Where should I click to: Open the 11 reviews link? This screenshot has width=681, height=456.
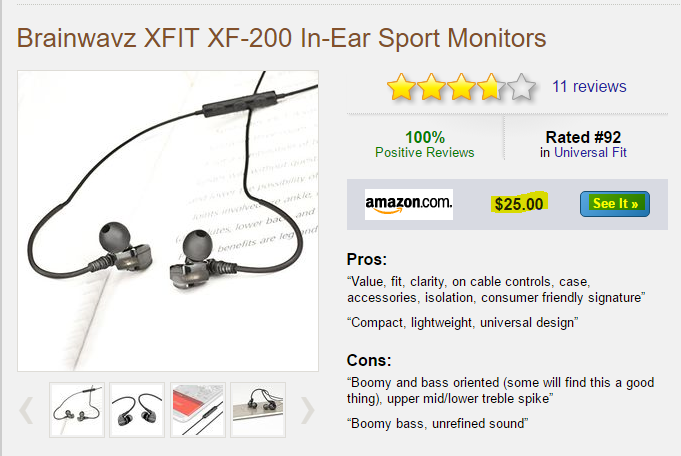589,86
